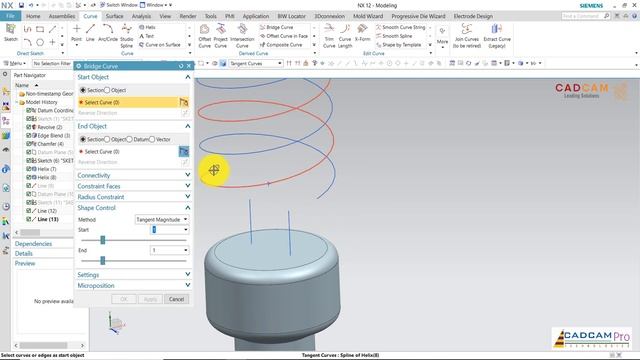This screenshot has width=640, height=360.
Task: Open the Trim Curve tool
Action: point(329,36)
